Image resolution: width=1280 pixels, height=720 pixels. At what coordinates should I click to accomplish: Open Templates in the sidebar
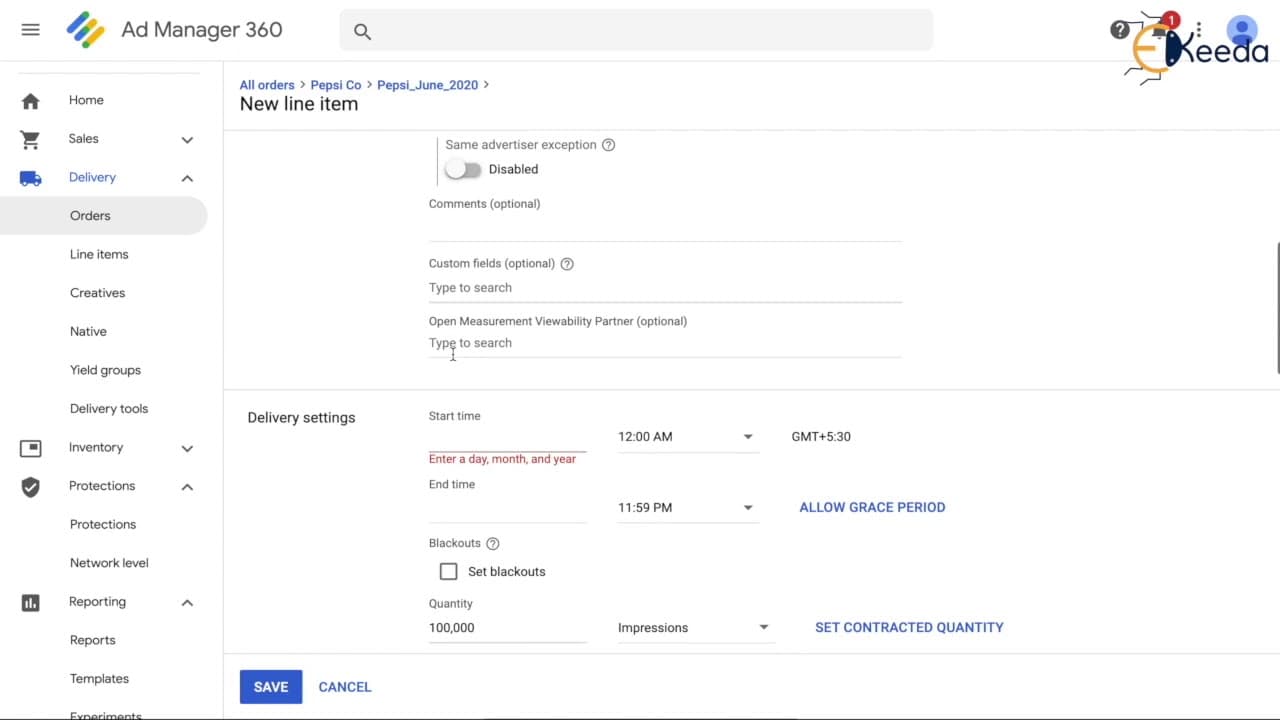(99, 679)
